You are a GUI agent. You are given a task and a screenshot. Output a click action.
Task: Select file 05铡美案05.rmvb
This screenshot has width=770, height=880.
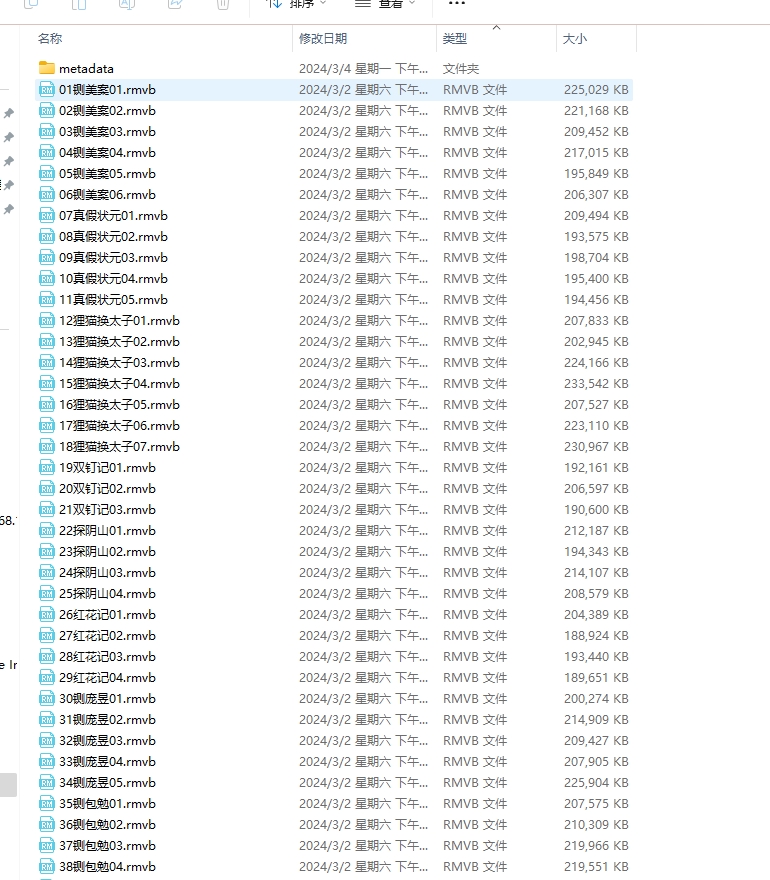point(107,174)
